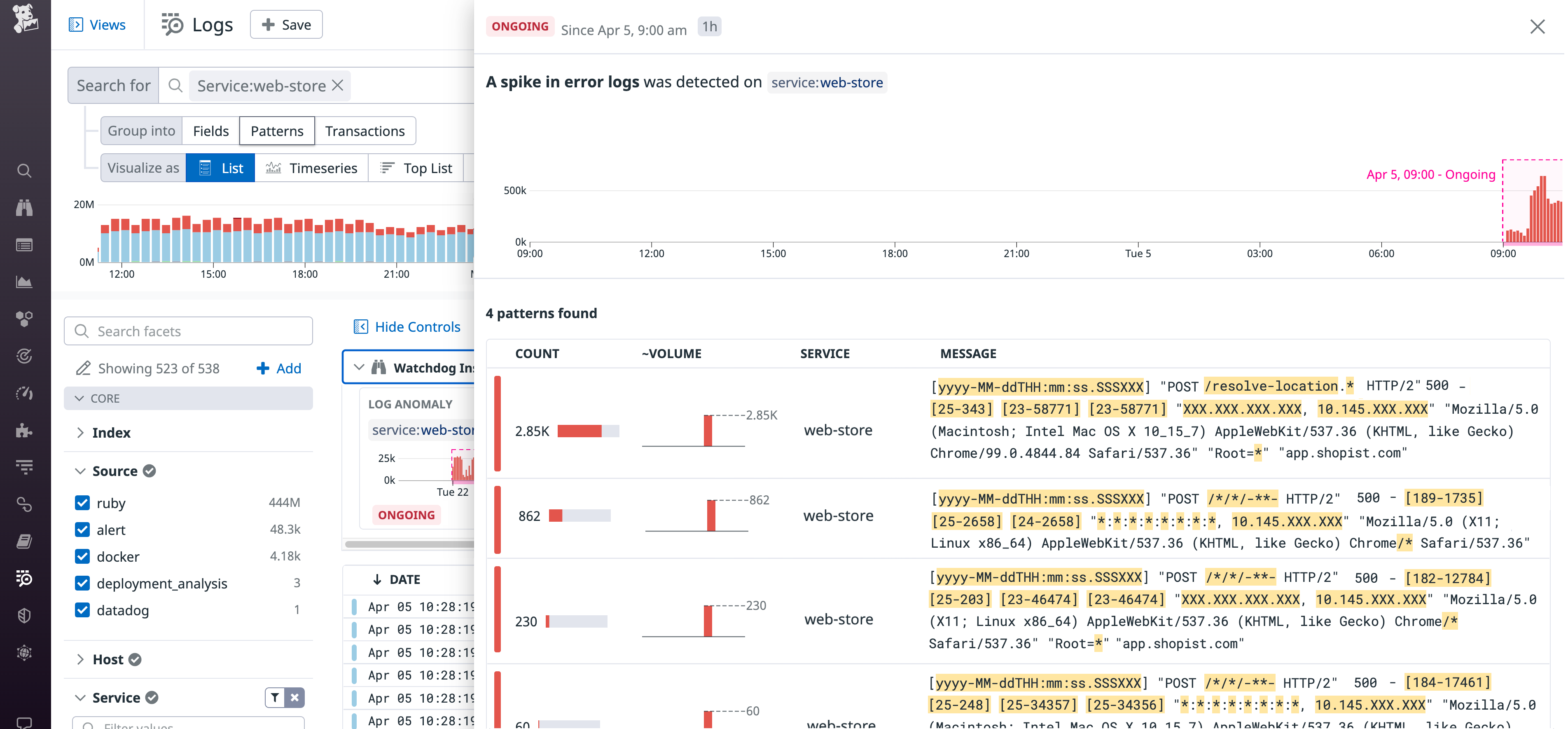Open the Watchdog binoculars icon in sidebar
The image size is (1568, 729).
tap(24, 208)
